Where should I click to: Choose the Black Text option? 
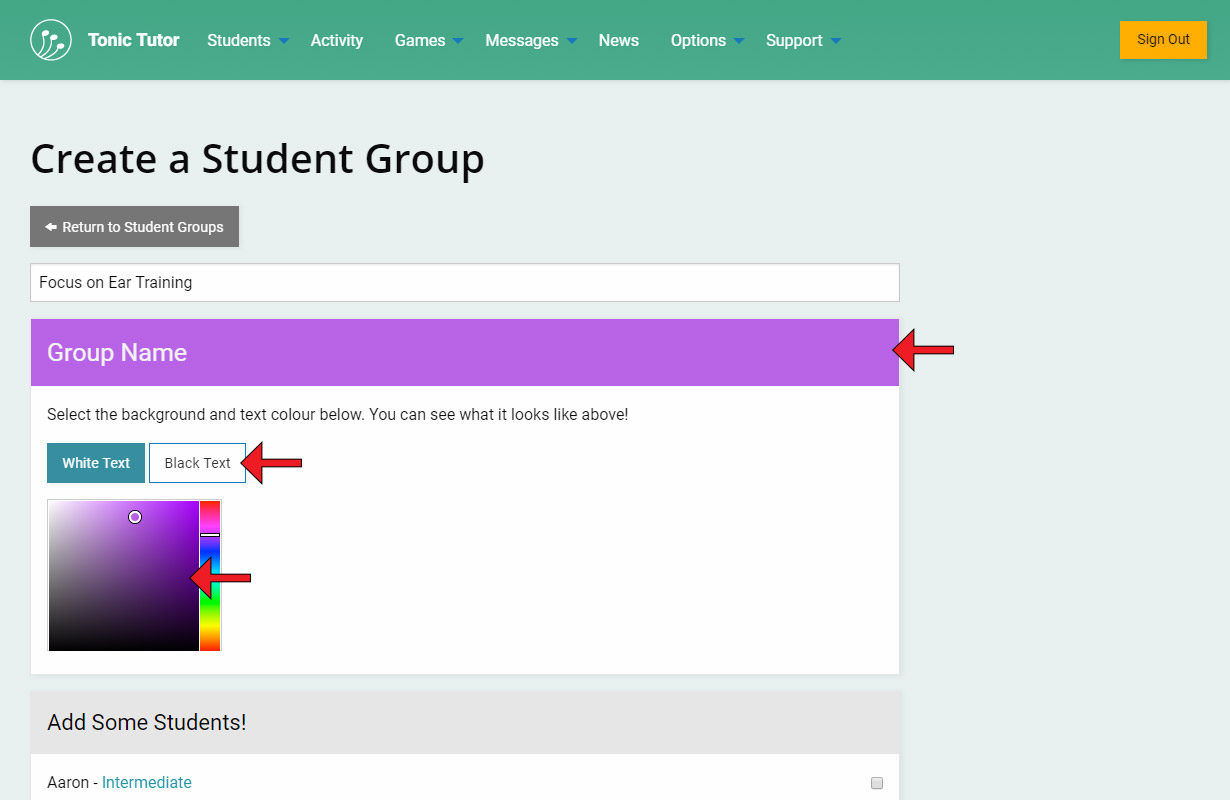(x=197, y=463)
